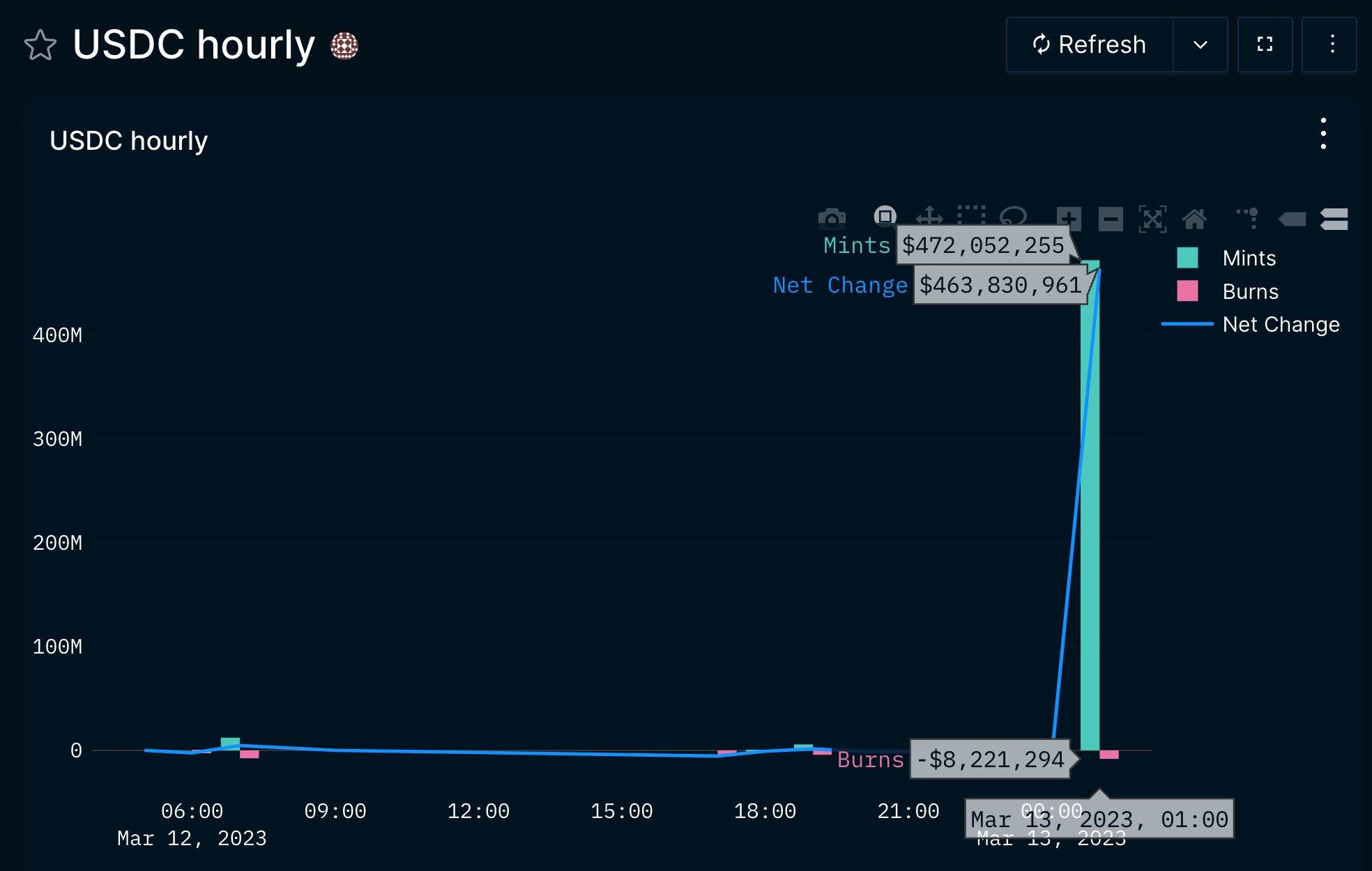Click the star/favorite icon top-left
The image size is (1372, 871).
click(x=40, y=44)
